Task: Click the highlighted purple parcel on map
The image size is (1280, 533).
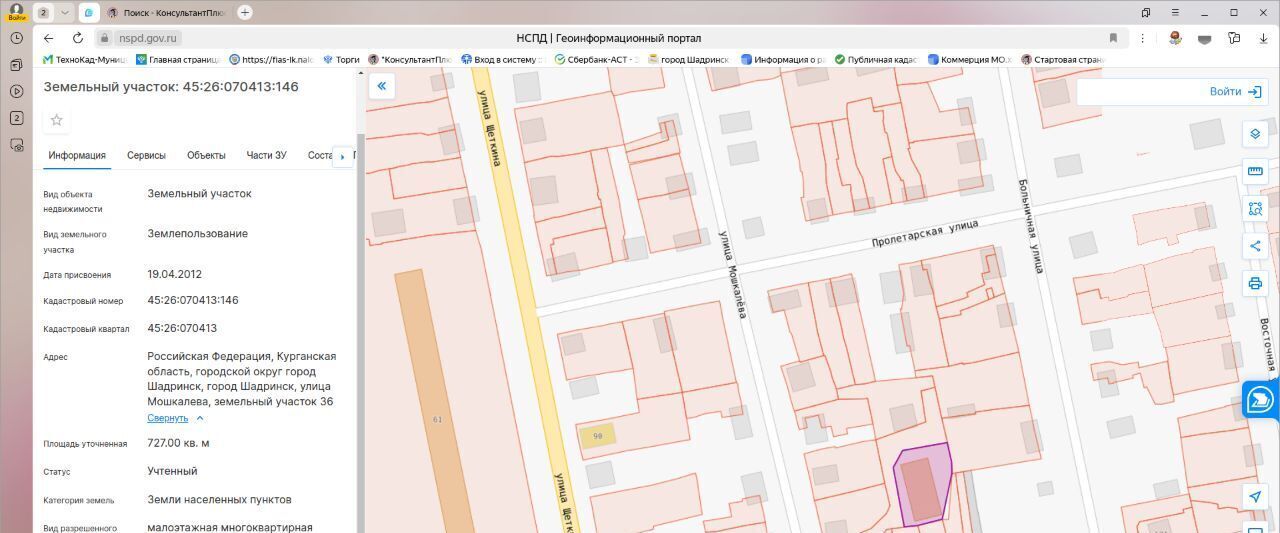Action: [x=922, y=485]
